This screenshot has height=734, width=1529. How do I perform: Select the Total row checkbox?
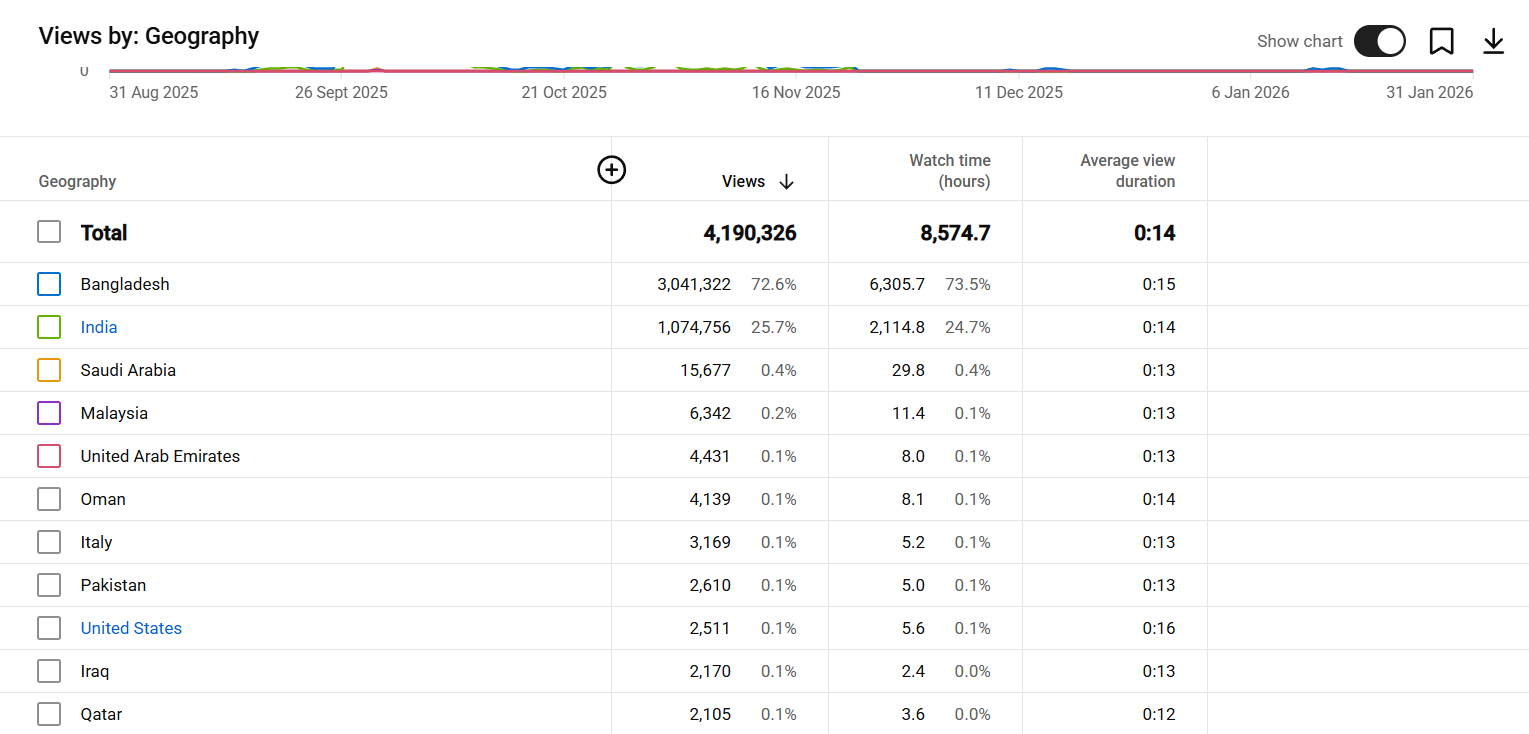[49, 232]
